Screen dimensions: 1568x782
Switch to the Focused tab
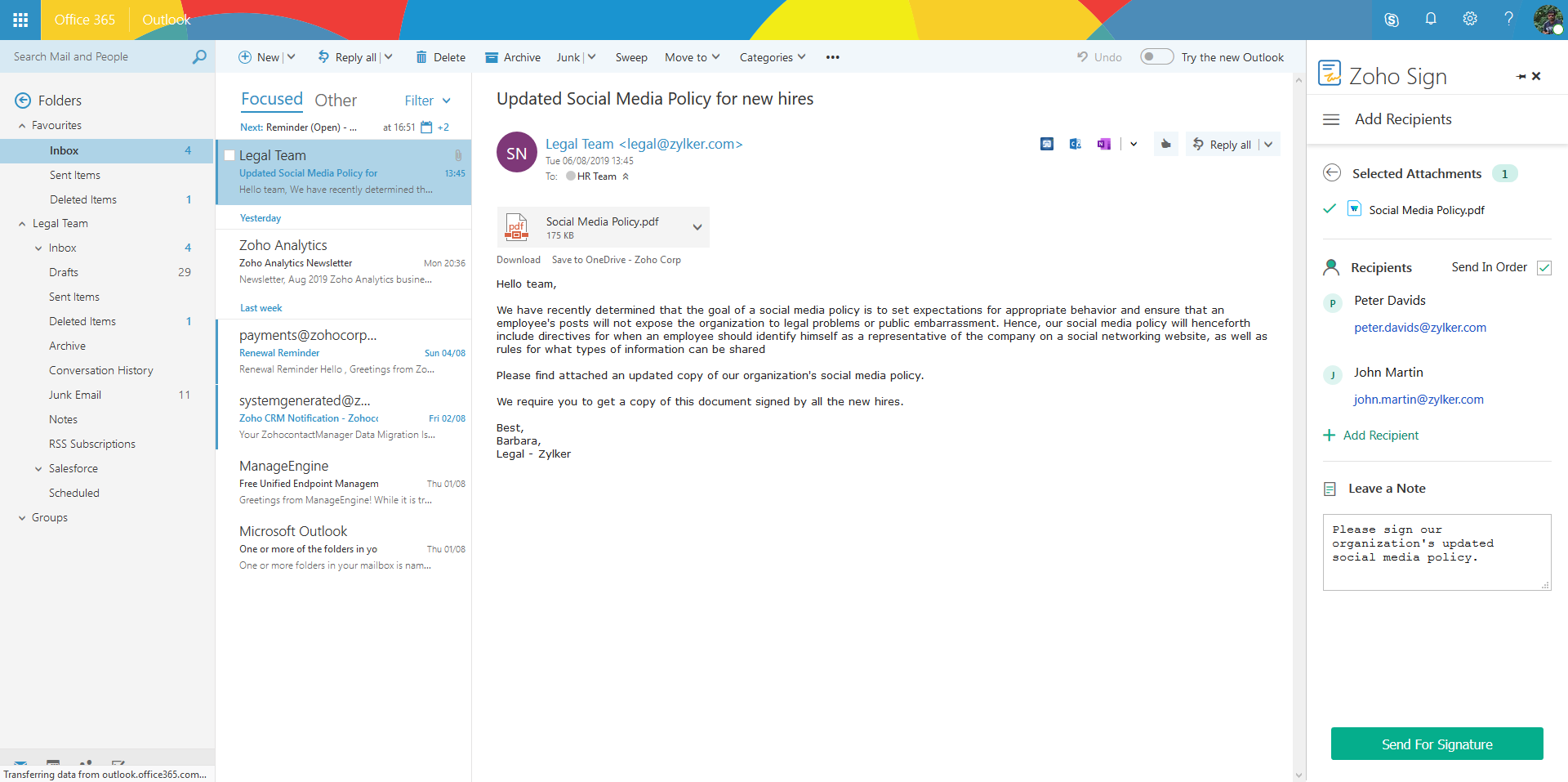coord(272,99)
